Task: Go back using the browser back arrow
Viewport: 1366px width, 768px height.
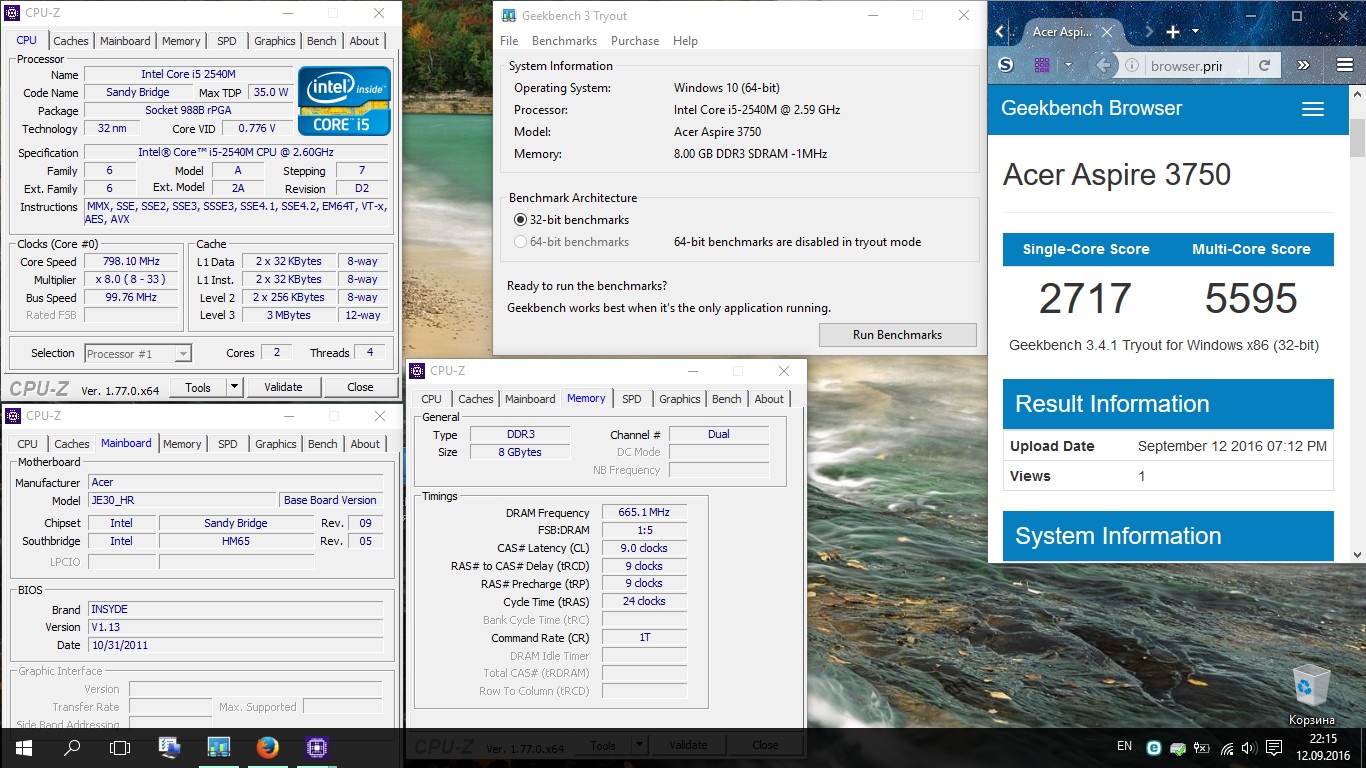Action: coord(1103,65)
